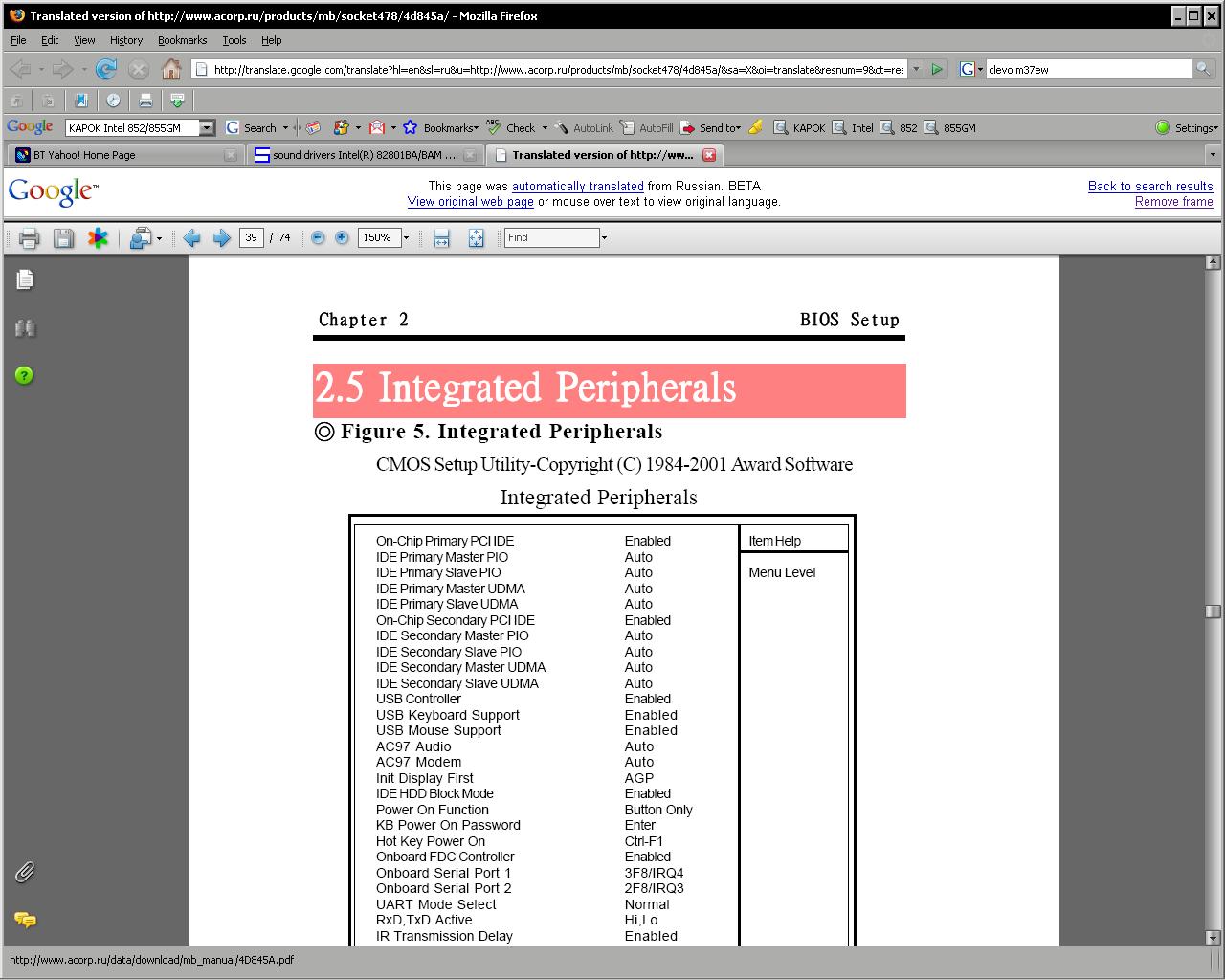Fit PDF page to window width

441,238
